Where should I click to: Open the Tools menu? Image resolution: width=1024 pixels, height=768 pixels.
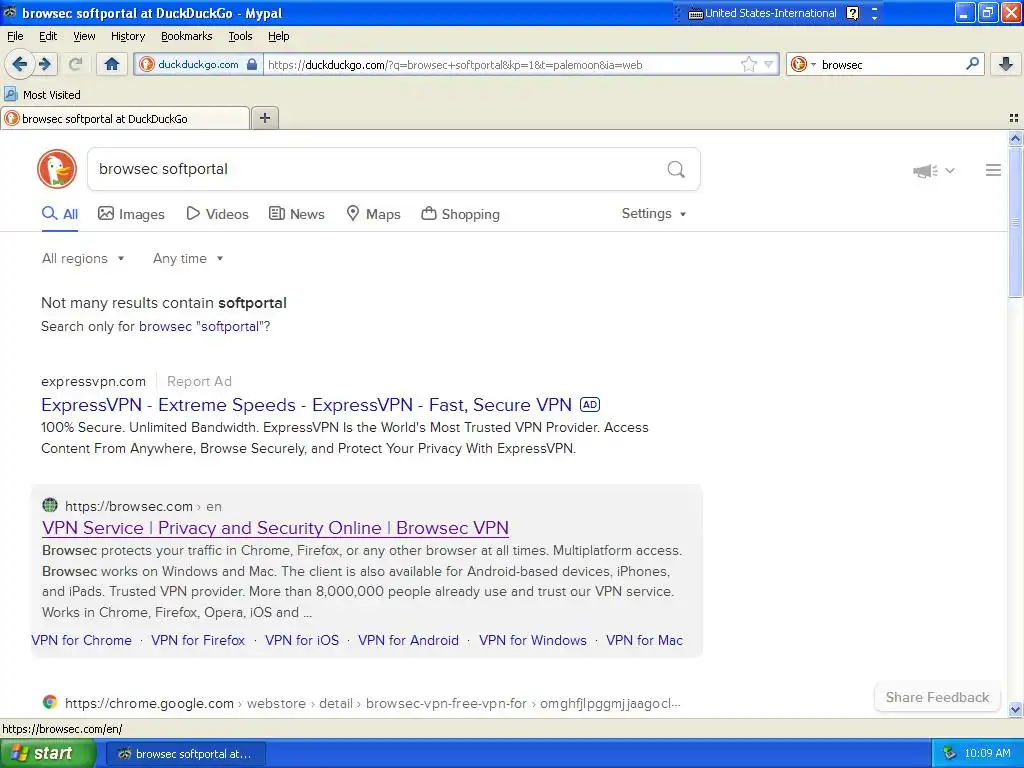pos(240,36)
